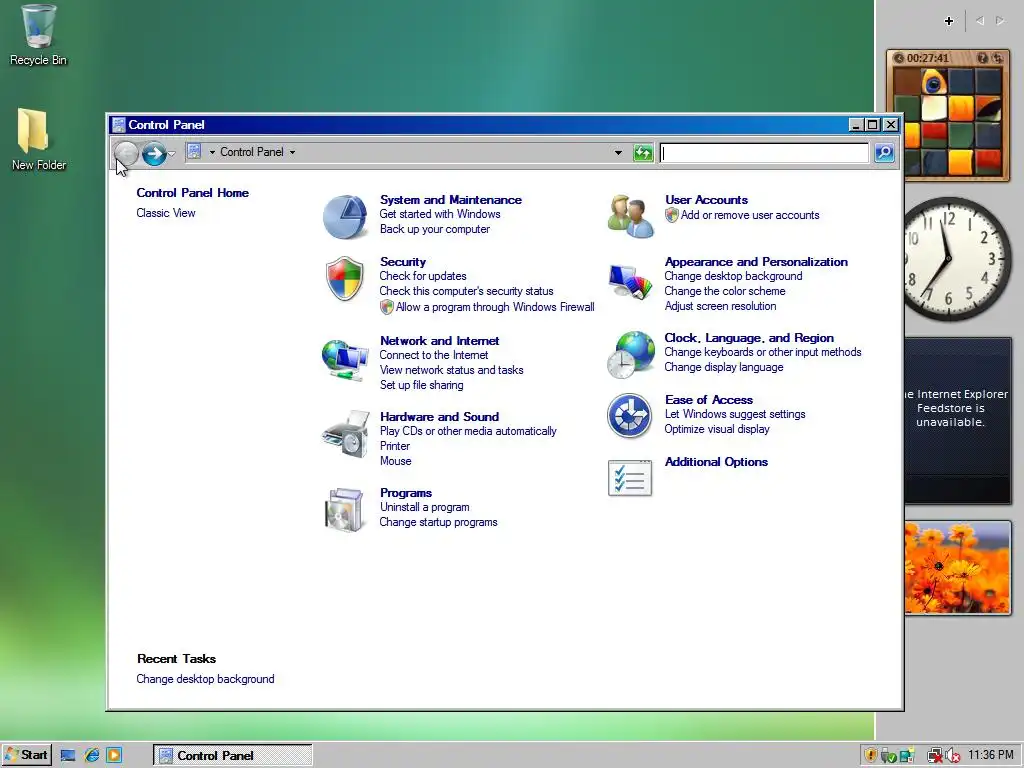Image resolution: width=1024 pixels, height=768 pixels.
Task: Click the Add or remove user accounts link
Action: point(750,215)
